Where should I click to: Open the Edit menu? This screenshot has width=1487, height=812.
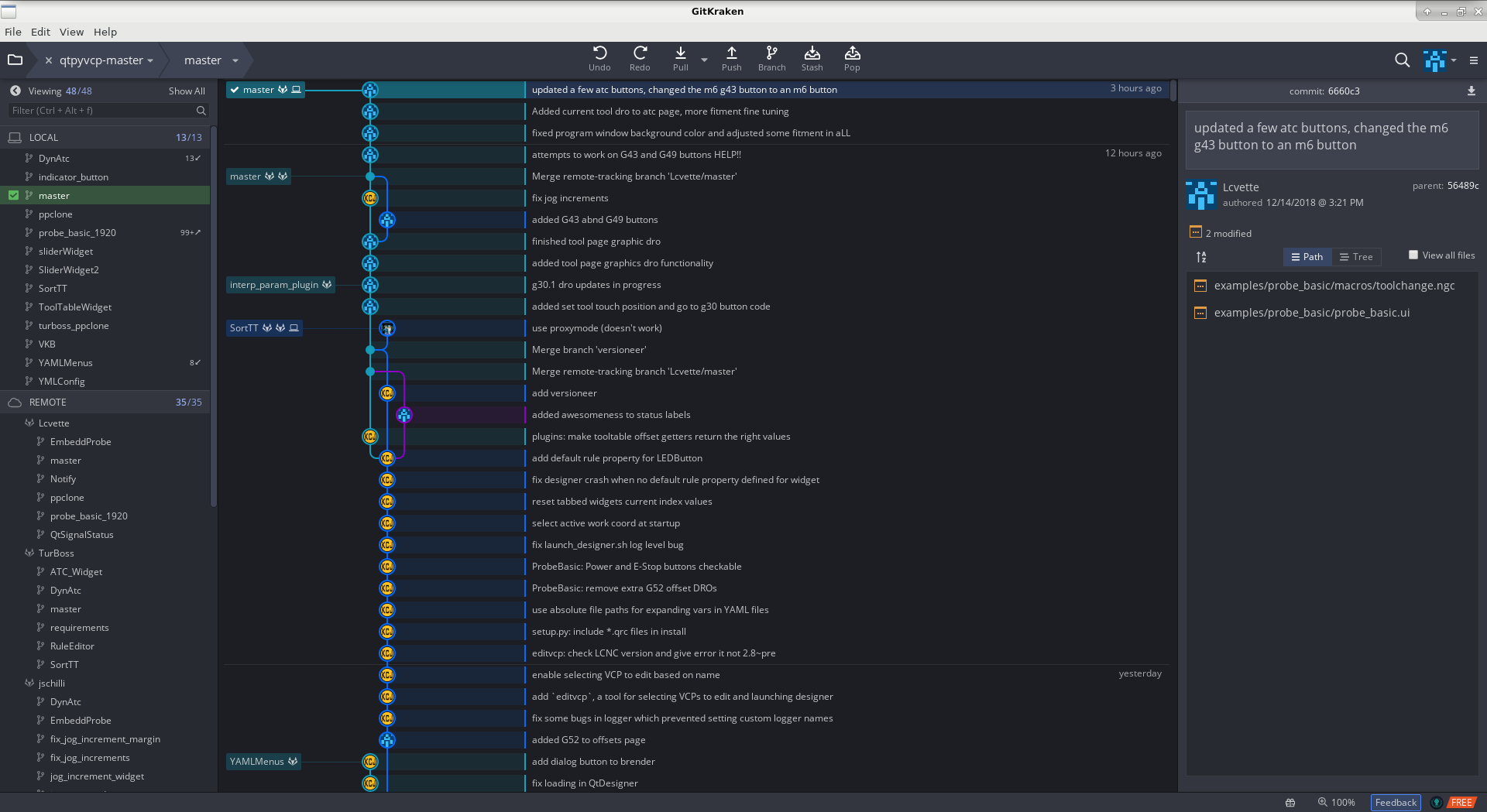click(40, 32)
